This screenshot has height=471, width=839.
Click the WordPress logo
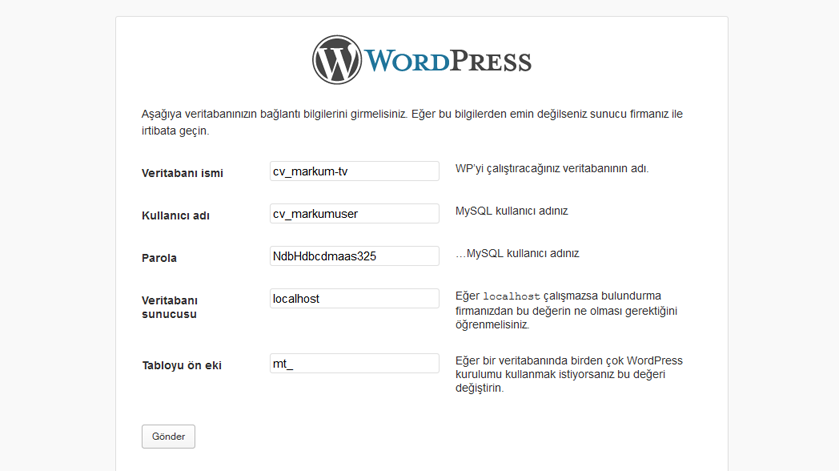coord(422,60)
